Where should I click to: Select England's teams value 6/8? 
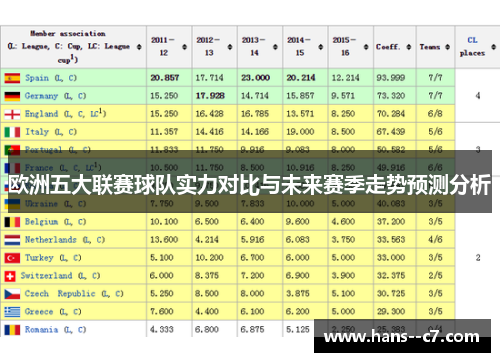435,114
